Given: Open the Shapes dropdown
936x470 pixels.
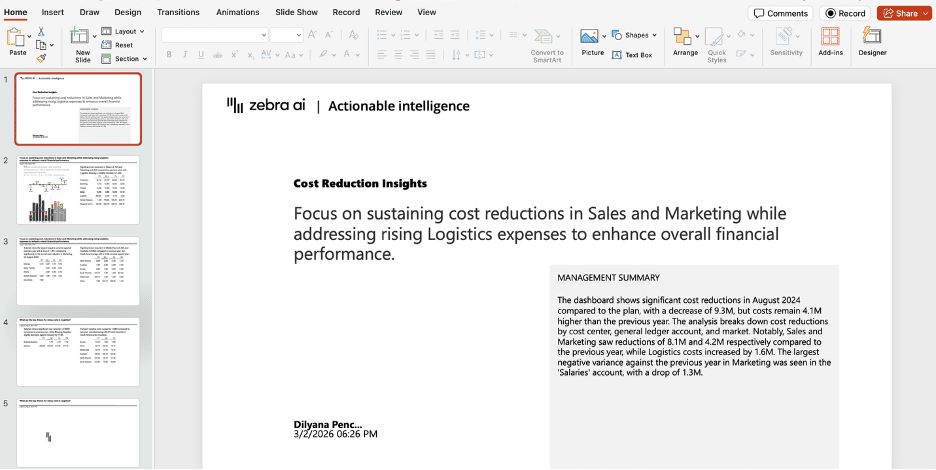Looking at the screenshot, I should (x=636, y=35).
